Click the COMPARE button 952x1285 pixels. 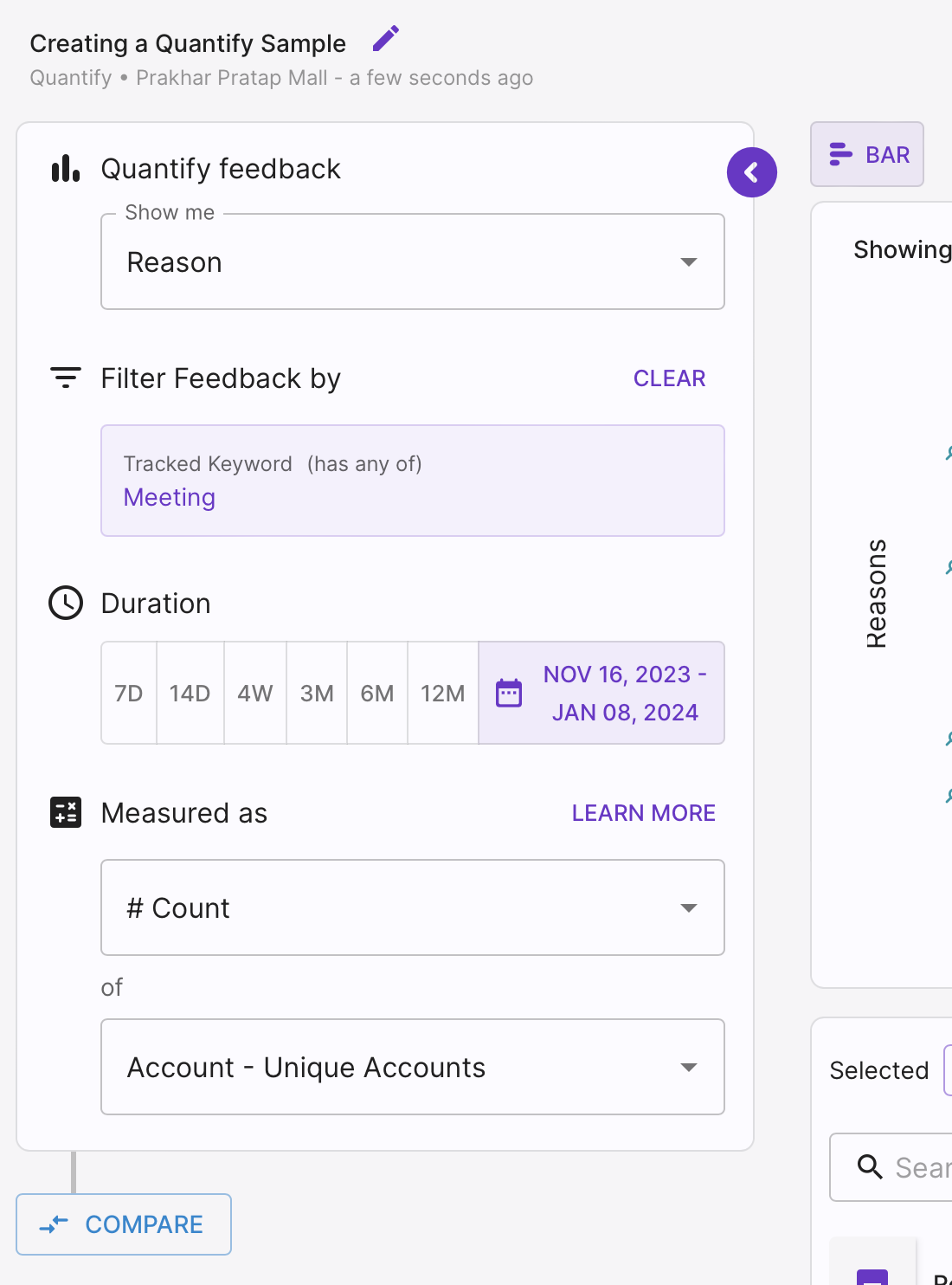point(124,1224)
